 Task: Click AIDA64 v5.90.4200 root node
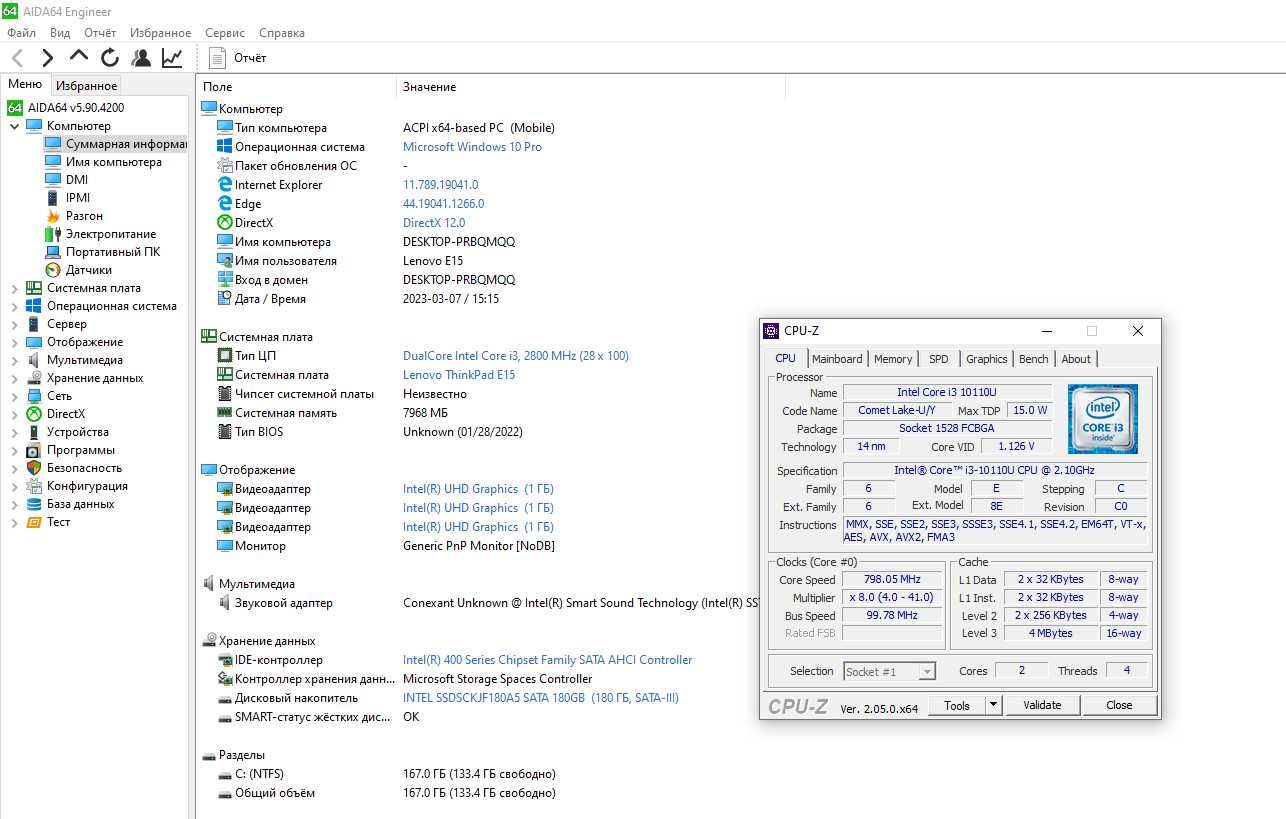(x=76, y=108)
